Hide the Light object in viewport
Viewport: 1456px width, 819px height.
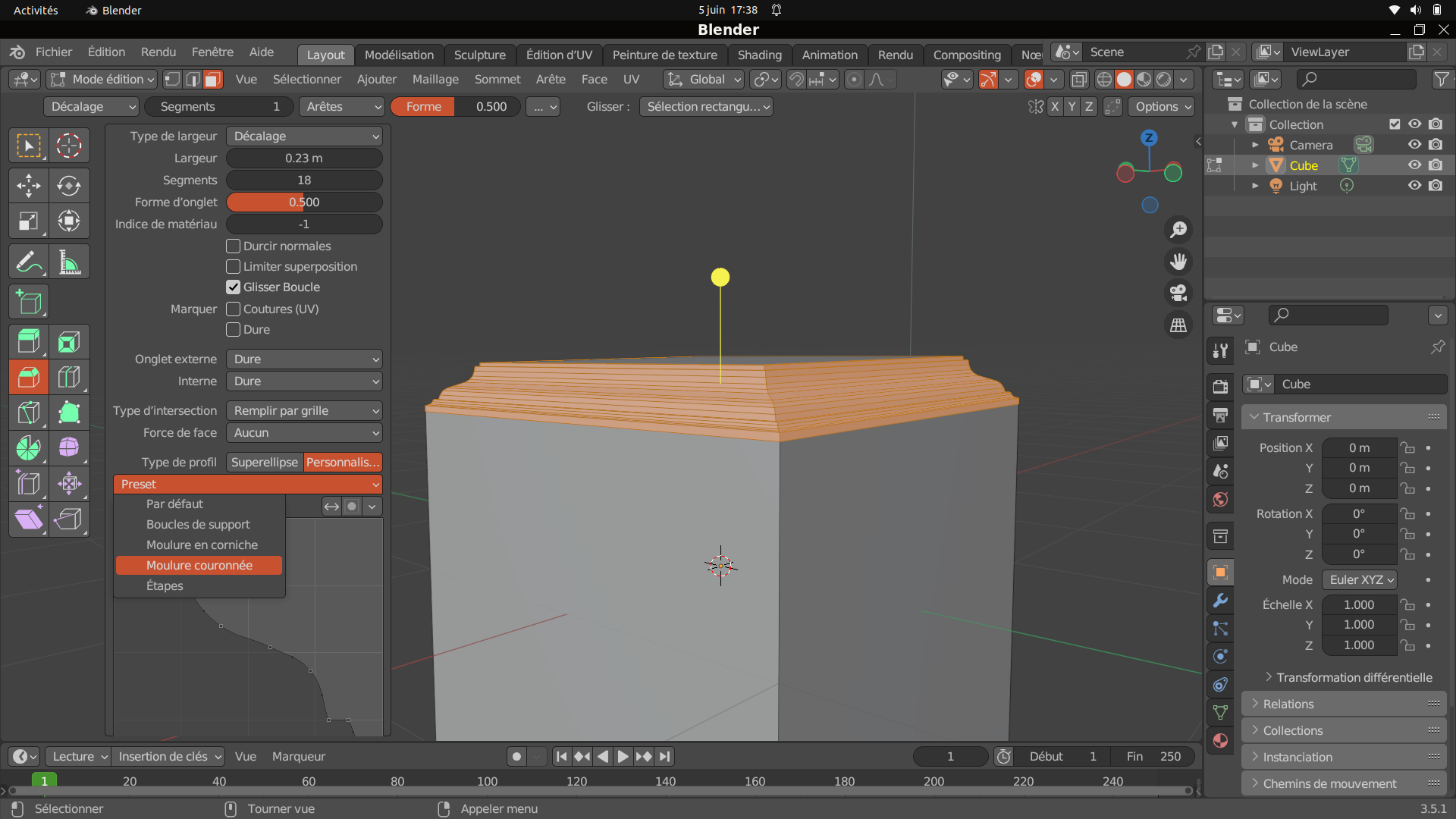tap(1414, 186)
